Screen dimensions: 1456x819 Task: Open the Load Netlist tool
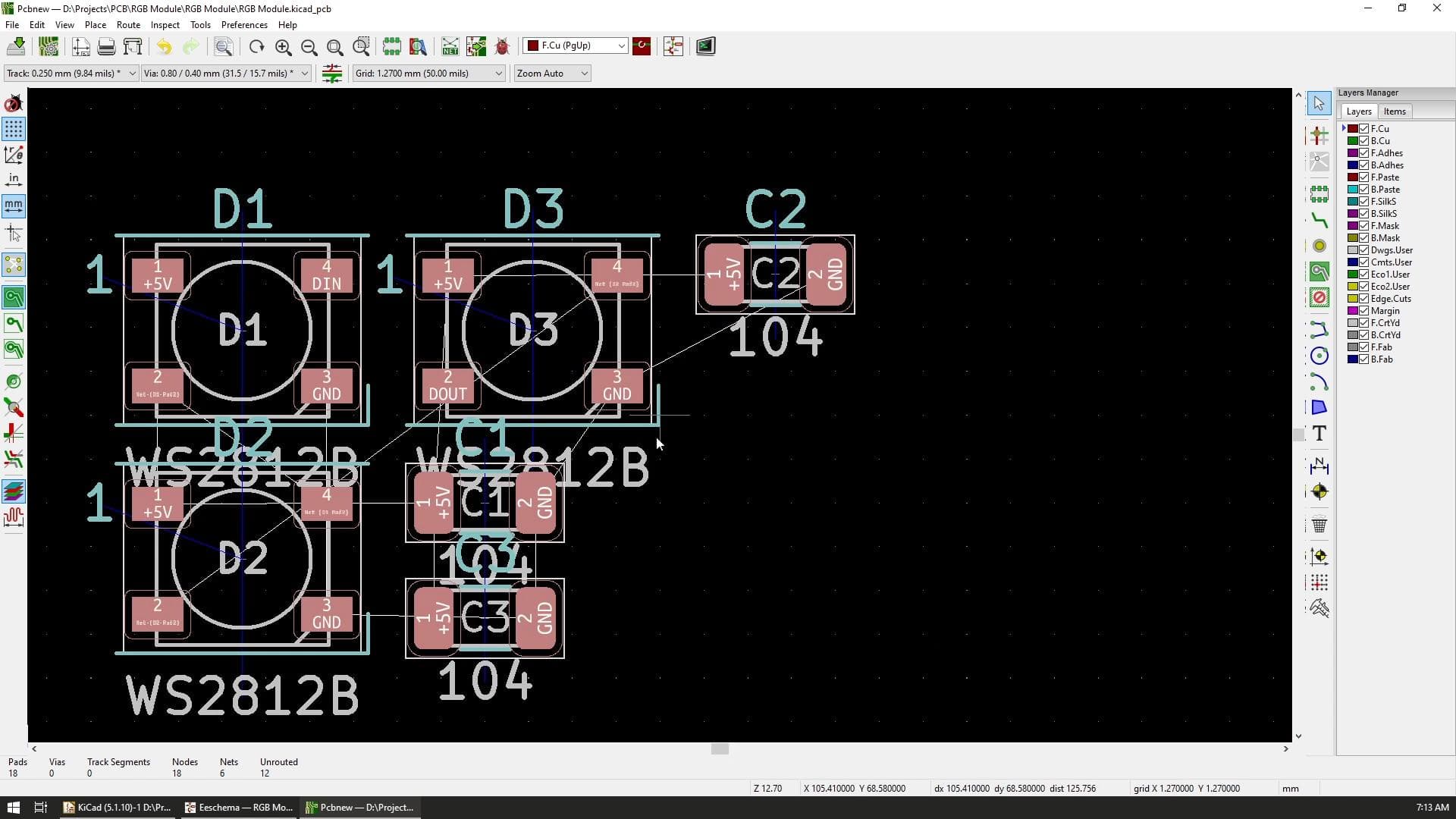pos(450,46)
